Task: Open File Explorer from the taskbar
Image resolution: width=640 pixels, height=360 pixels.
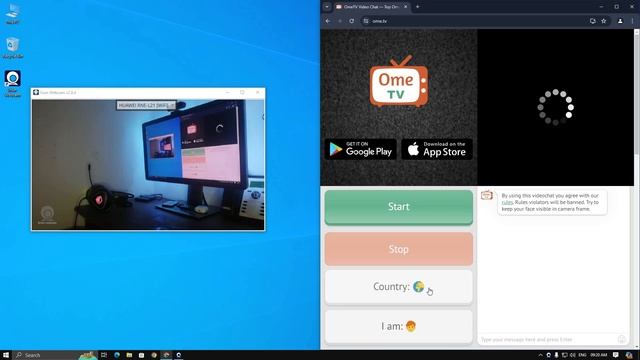Action: point(129,355)
